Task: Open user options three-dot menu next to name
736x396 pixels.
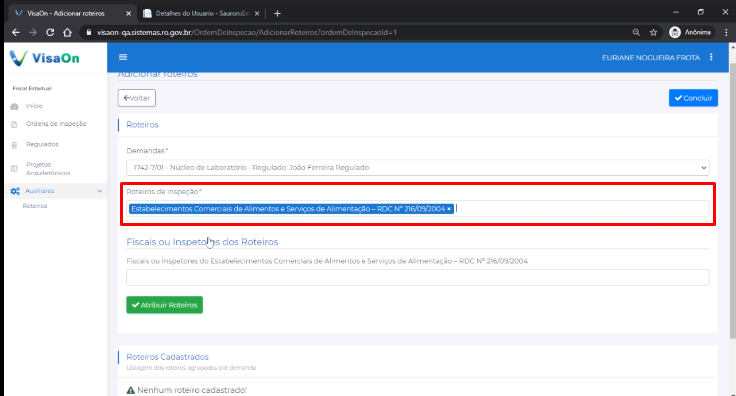Action: (x=711, y=57)
